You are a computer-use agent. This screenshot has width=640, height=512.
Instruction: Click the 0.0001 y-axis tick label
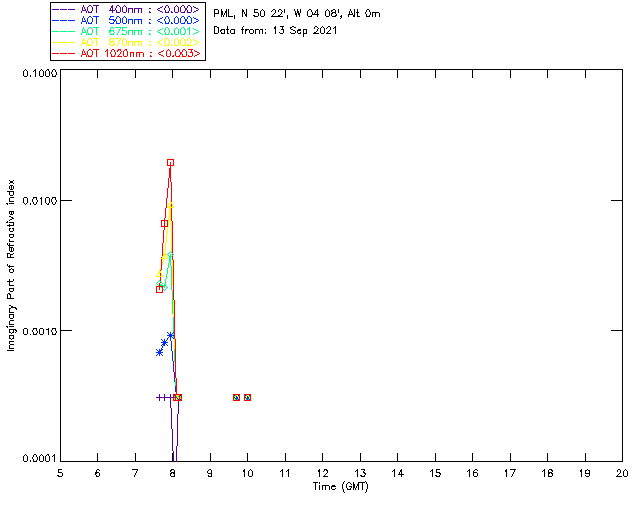[x=40, y=458]
